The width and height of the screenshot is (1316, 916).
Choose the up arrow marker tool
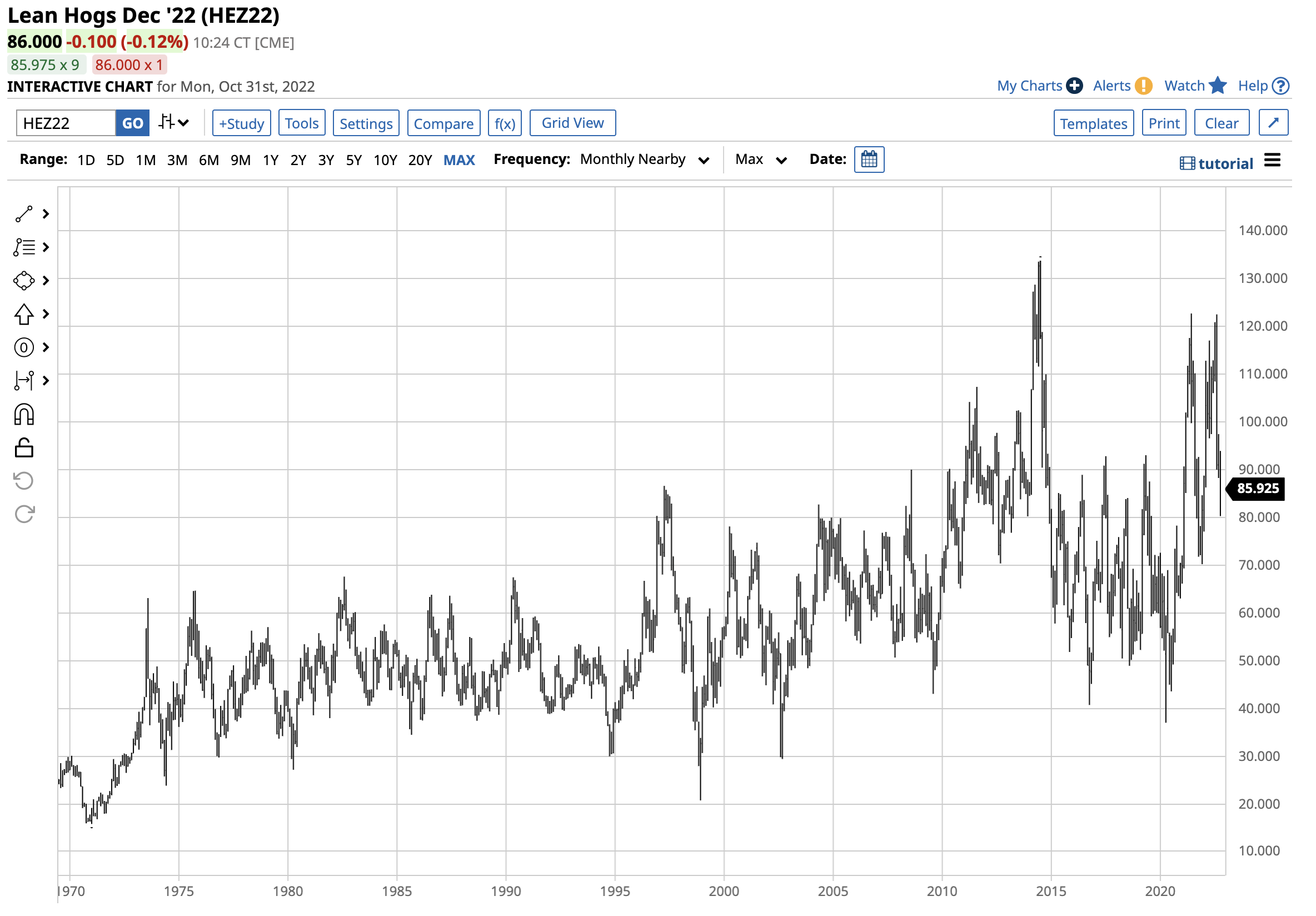pyautogui.click(x=23, y=314)
